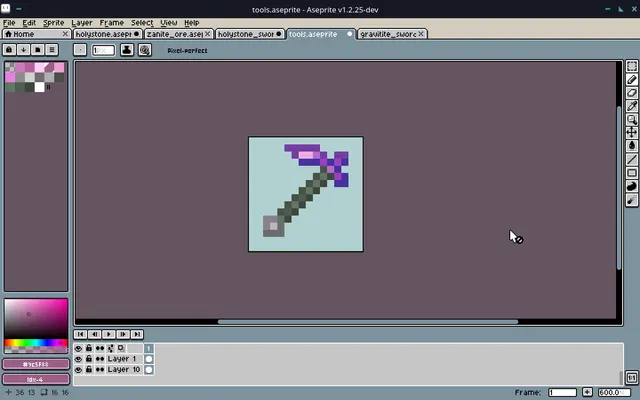Click the timeline continuous layers header icon
Screen dimensions: 640x400
tap(100, 348)
